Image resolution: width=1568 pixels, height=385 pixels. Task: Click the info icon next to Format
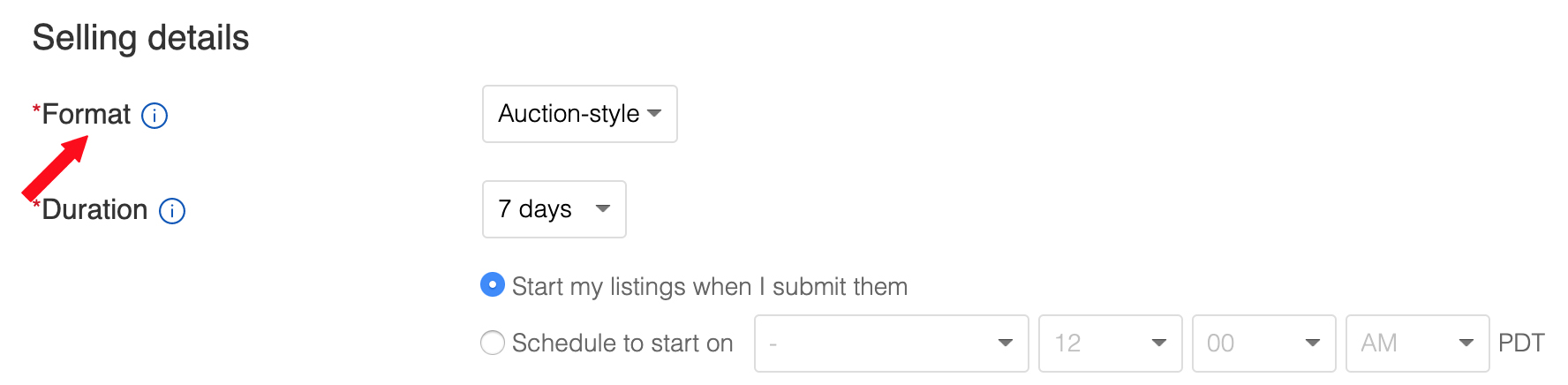tap(155, 116)
